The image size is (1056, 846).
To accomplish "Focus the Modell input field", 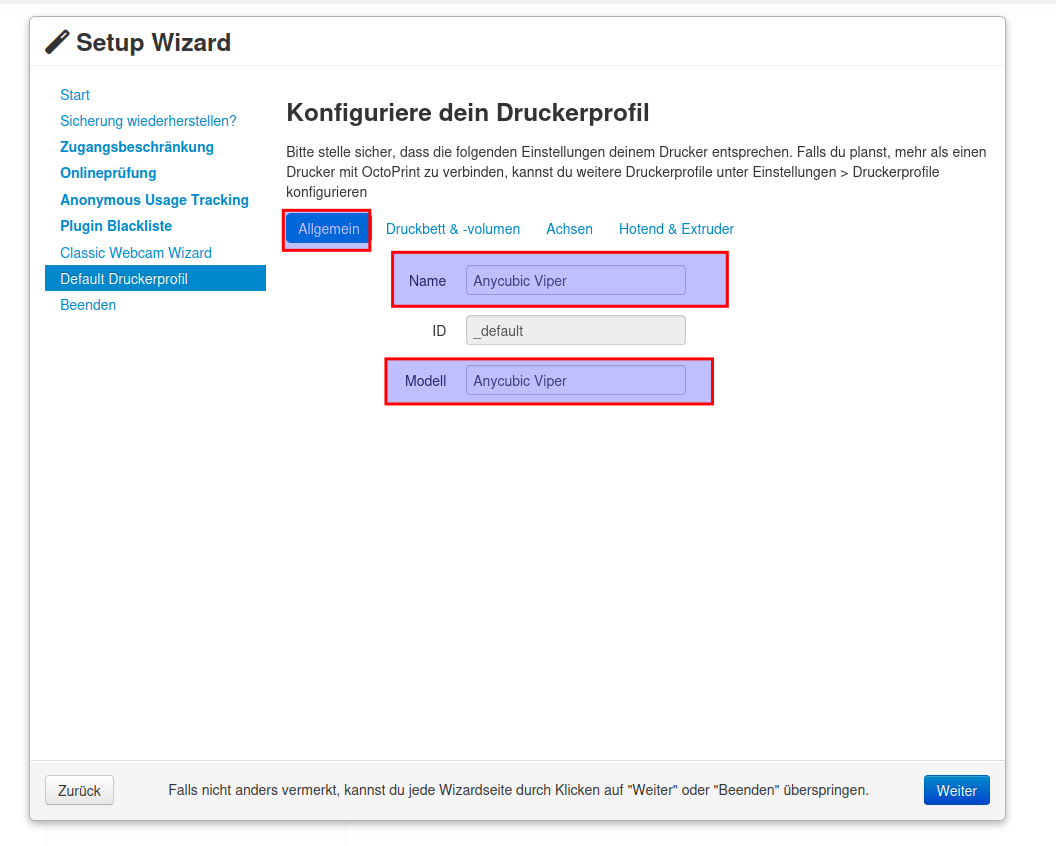I will tap(575, 381).
